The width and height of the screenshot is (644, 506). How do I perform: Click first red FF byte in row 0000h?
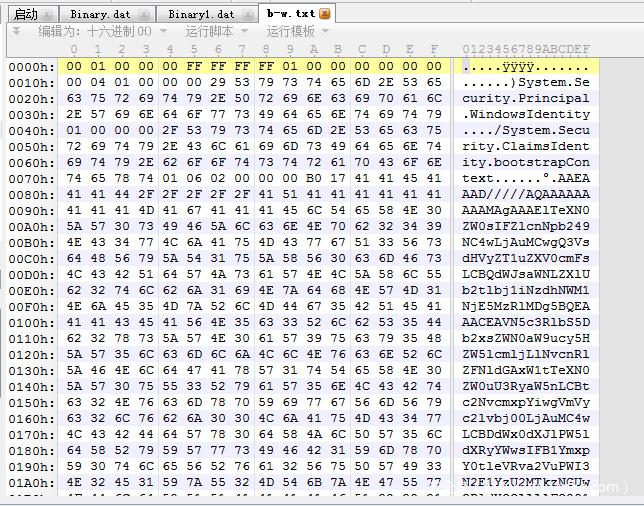pyautogui.click(x=193, y=66)
